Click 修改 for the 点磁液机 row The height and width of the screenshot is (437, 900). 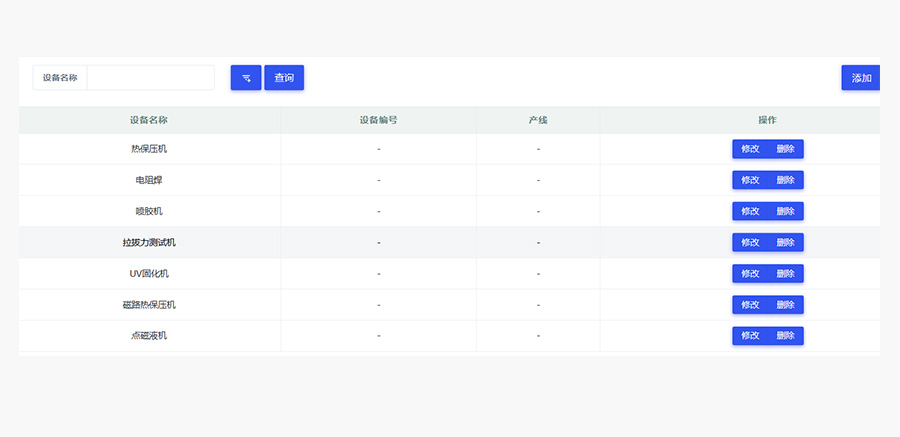pos(750,335)
